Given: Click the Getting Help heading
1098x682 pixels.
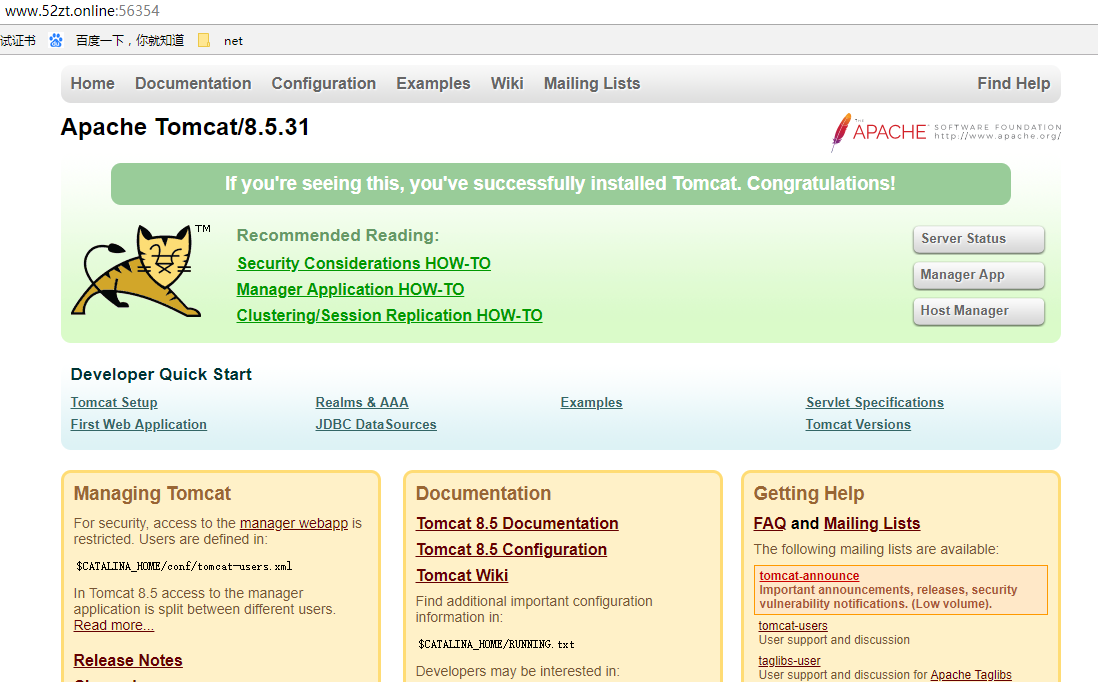Looking at the screenshot, I should (809, 494).
